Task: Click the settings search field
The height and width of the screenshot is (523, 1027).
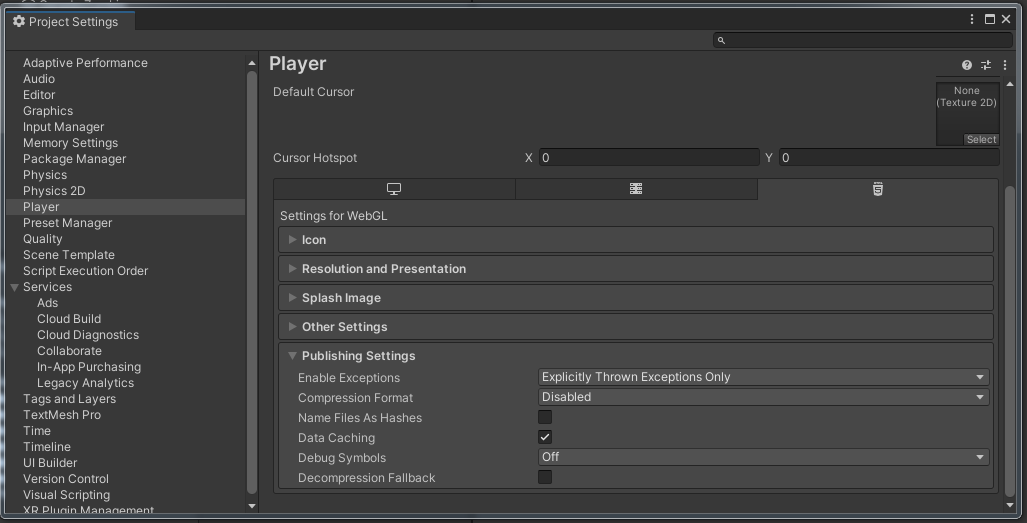Action: click(863, 41)
